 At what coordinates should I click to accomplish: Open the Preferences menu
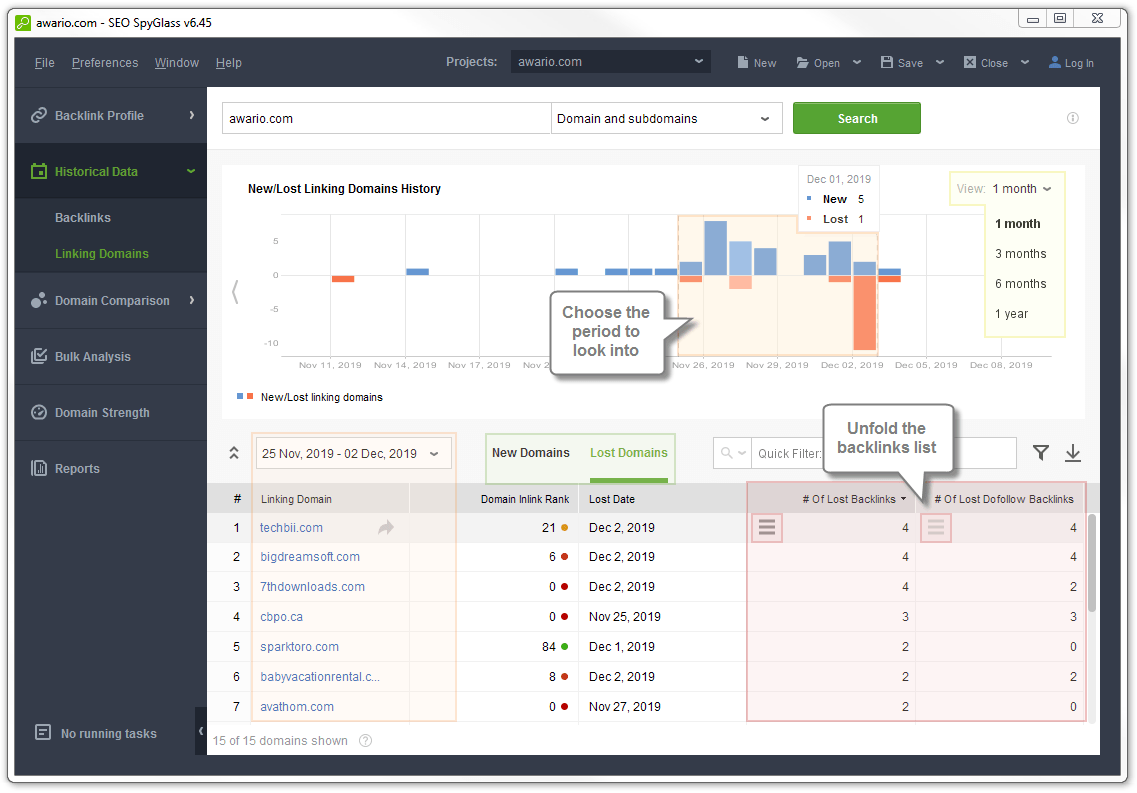click(x=105, y=62)
